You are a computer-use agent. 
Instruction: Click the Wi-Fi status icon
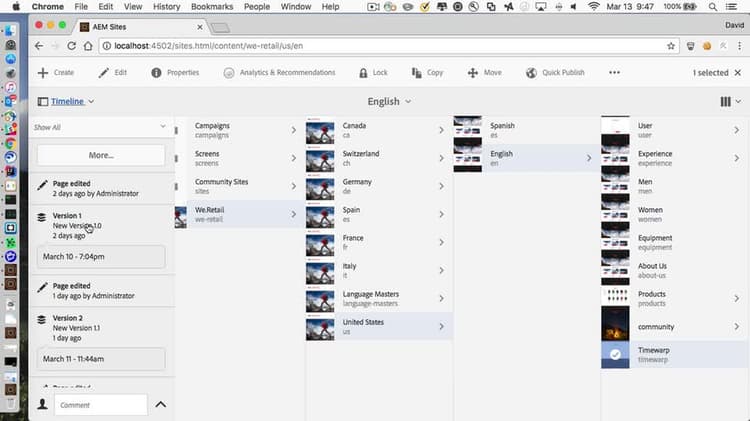[x=594, y=7]
